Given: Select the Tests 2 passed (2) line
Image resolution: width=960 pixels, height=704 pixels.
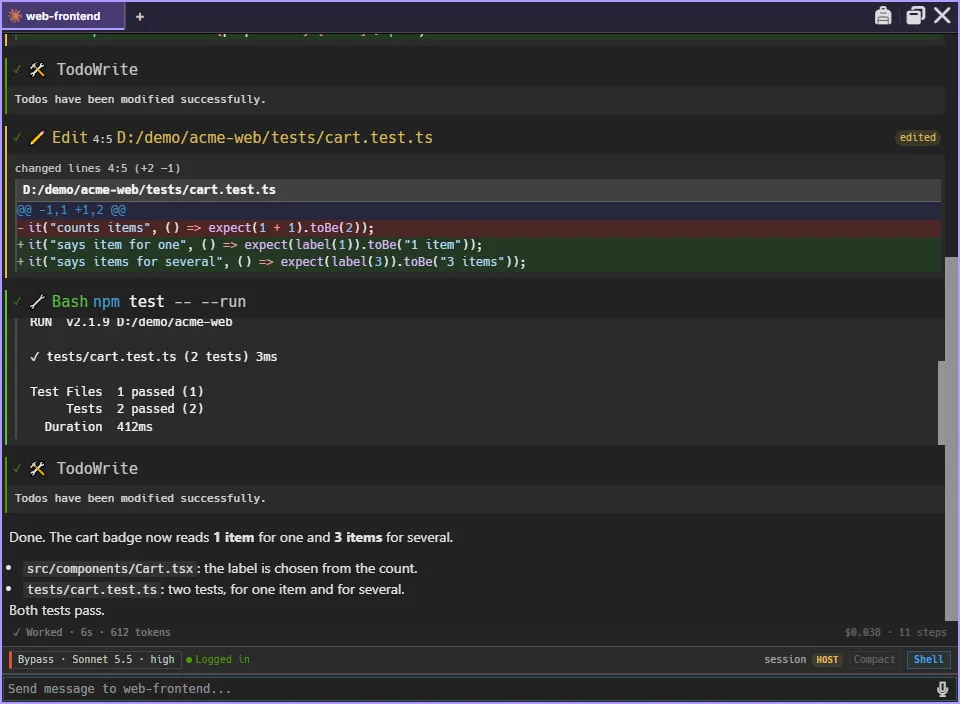Looking at the screenshot, I should pos(135,409).
